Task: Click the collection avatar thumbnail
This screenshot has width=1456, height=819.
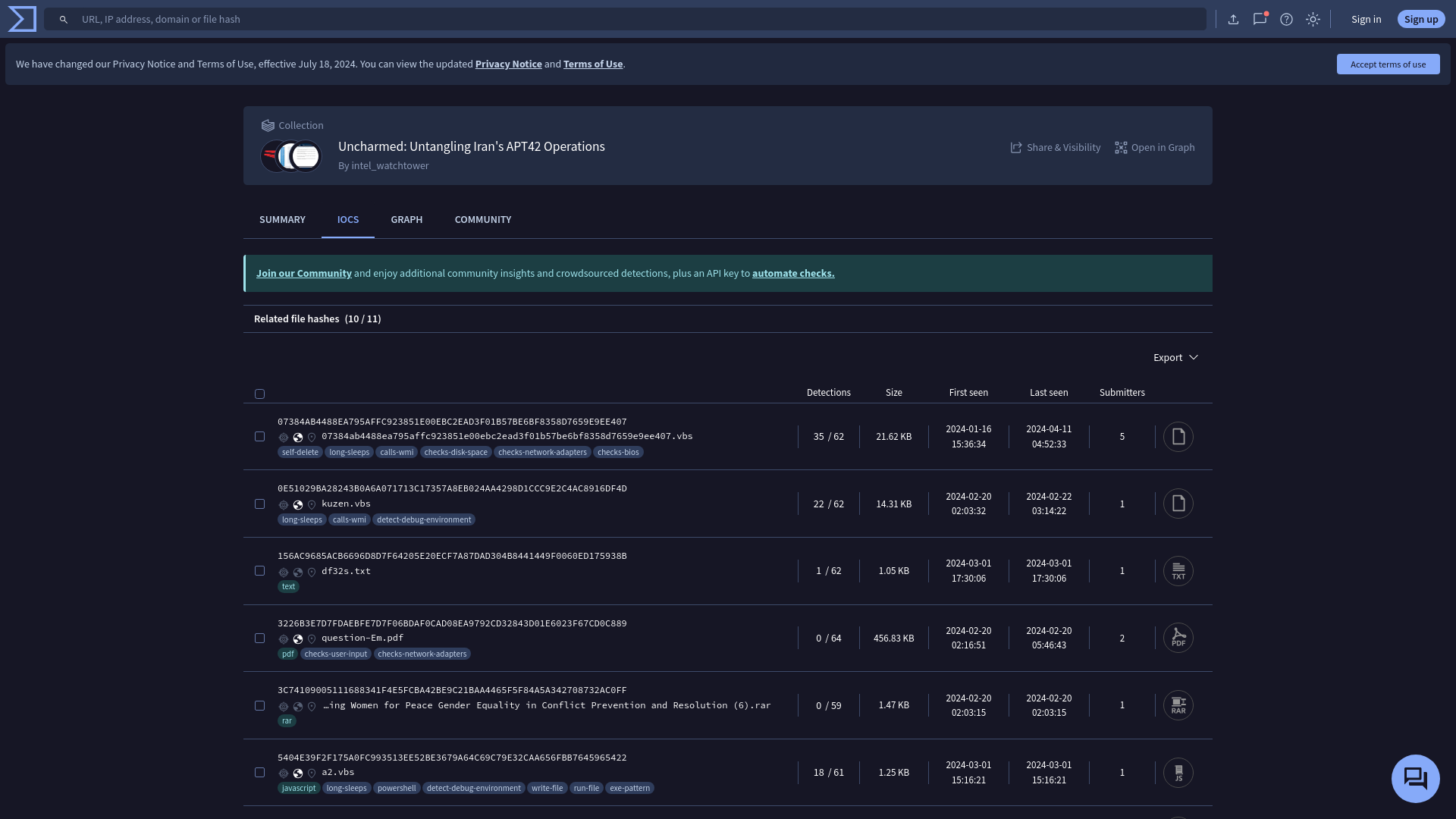Action: (x=291, y=156)
